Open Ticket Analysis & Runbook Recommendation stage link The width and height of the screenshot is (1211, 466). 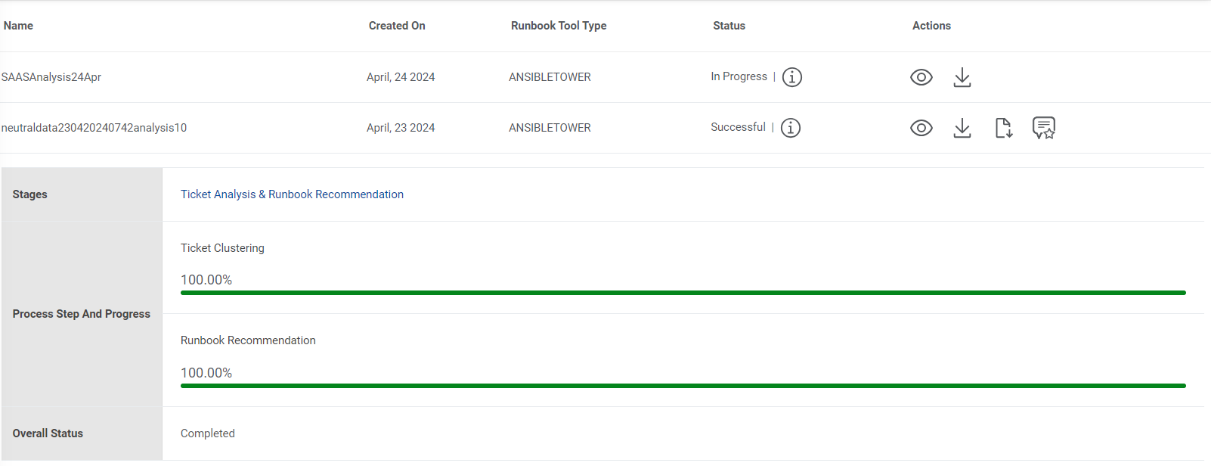point(292,194)
